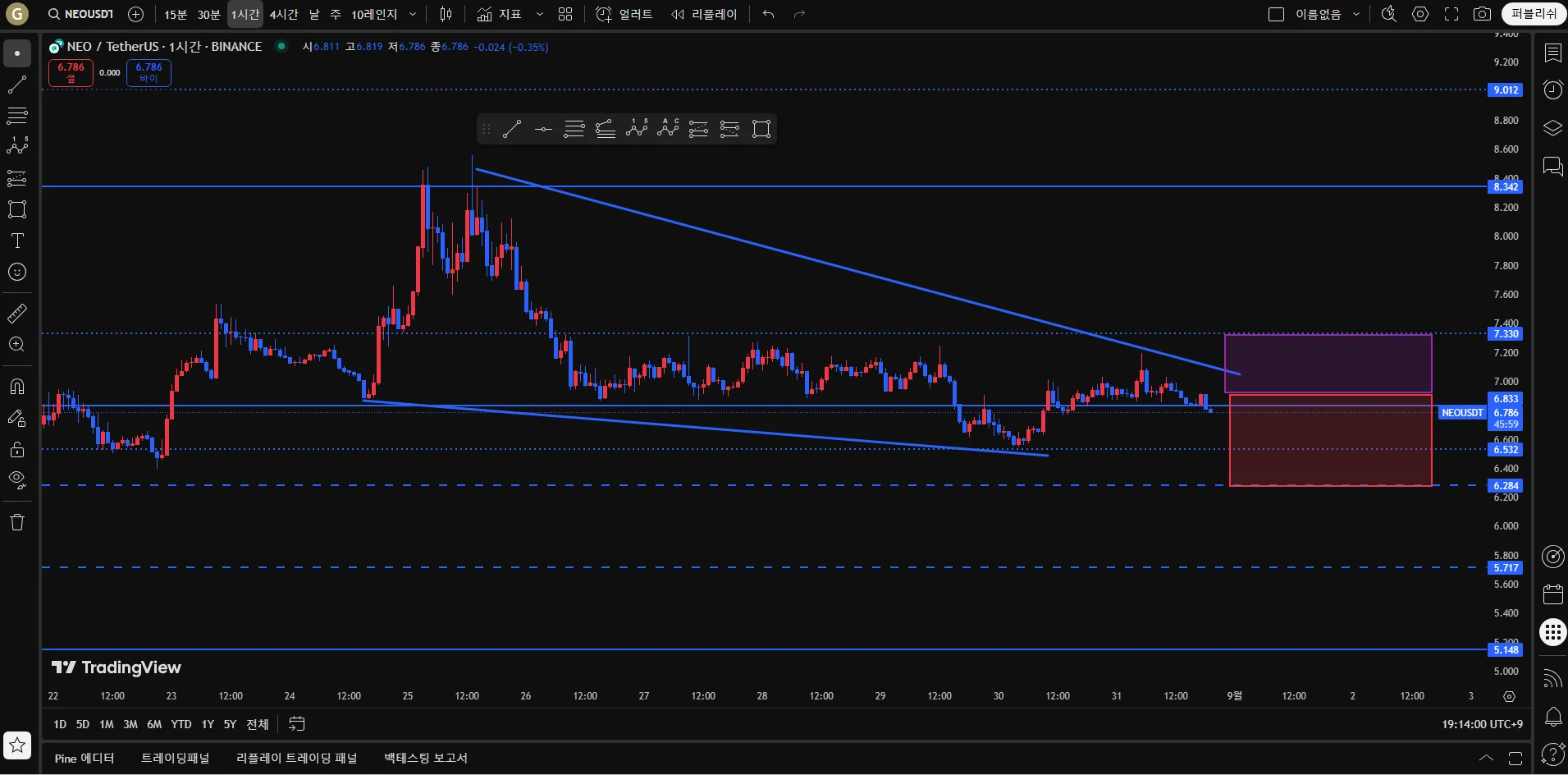Expand the time interval dropdown after 10레인지
Screen dimensions: 1568x775
click(x=413, y=14)
